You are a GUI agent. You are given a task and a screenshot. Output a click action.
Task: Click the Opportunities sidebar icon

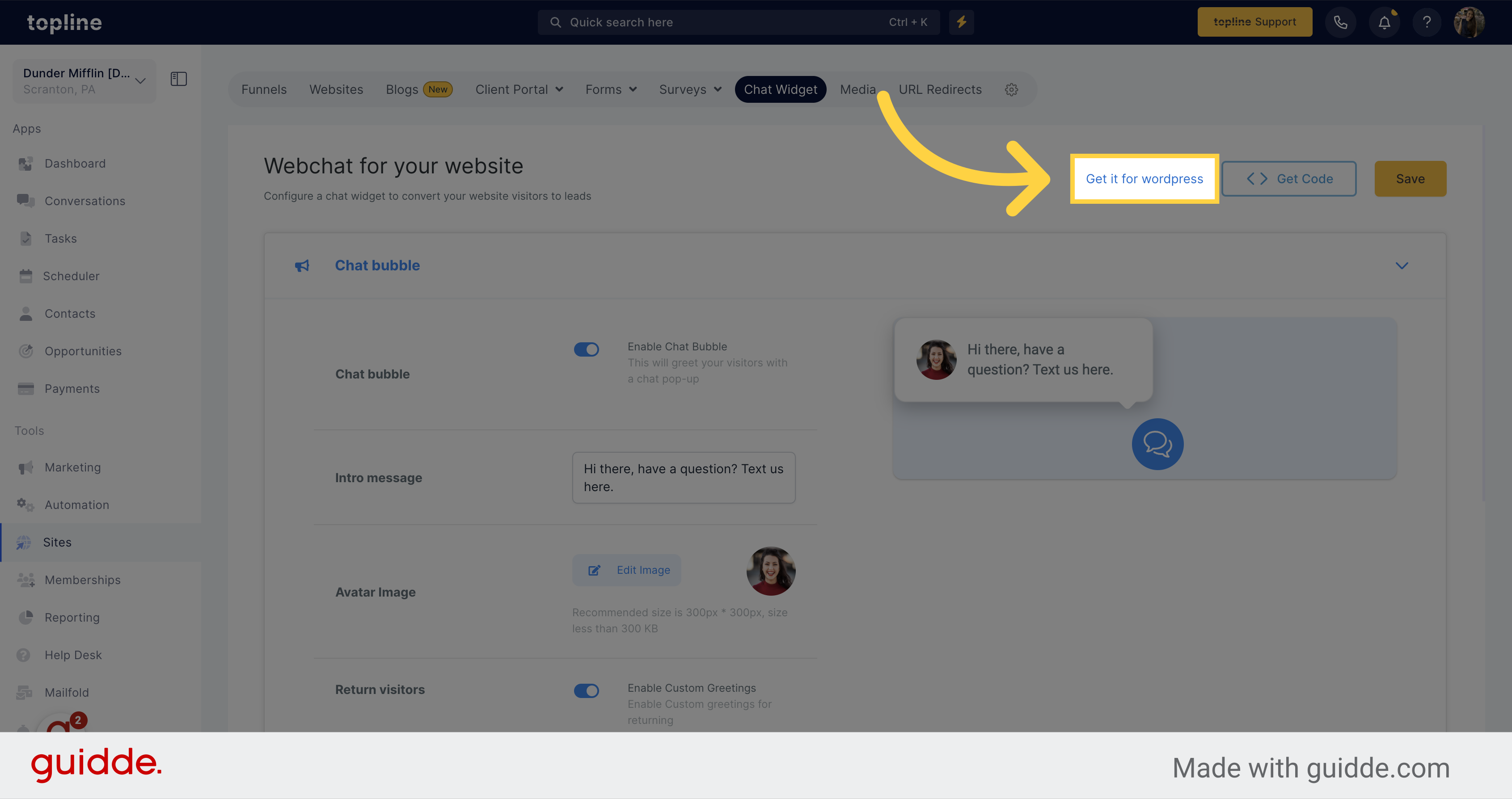click(x=27, y=350)
